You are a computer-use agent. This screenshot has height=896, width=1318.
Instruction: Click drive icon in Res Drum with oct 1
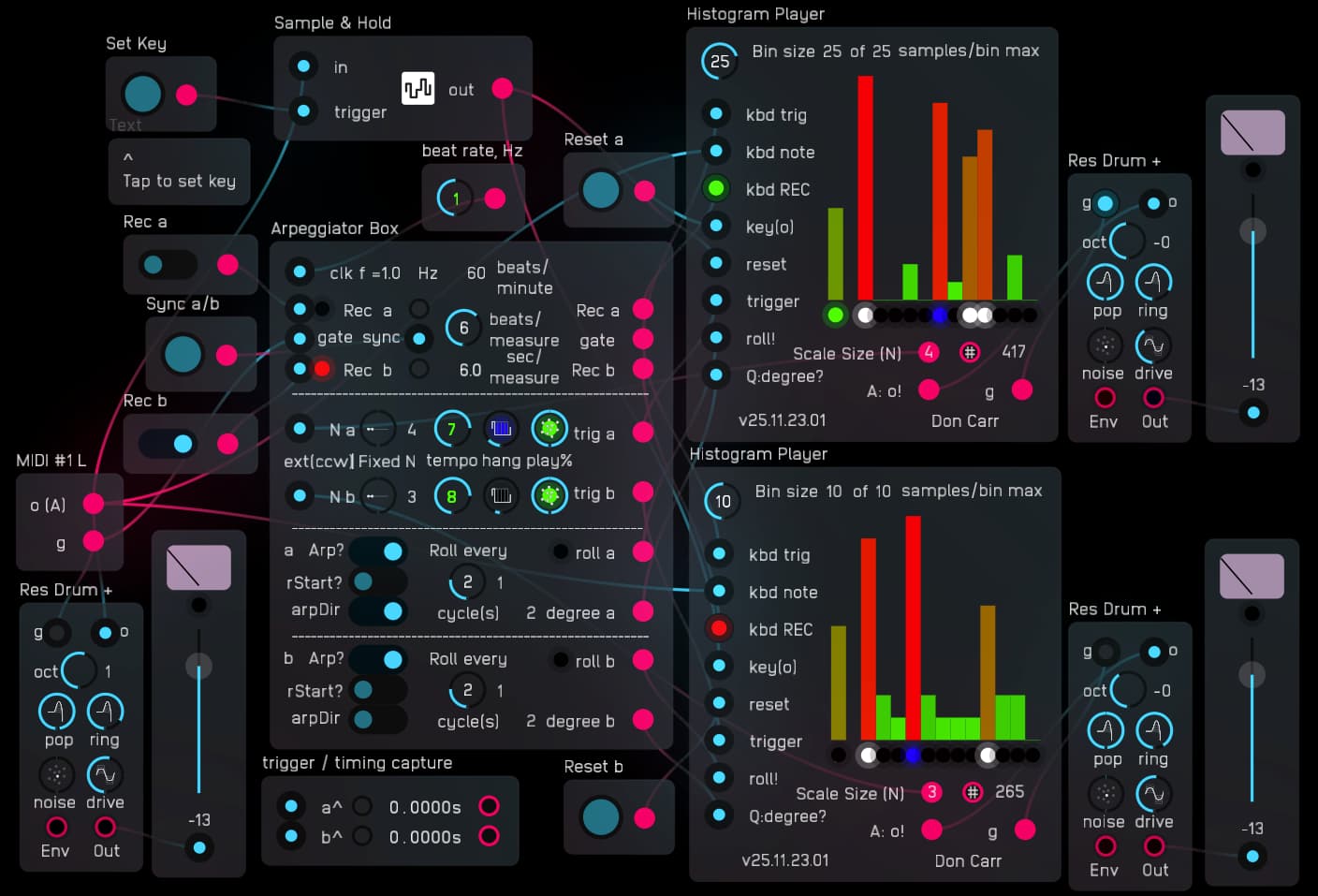point(105,775)
